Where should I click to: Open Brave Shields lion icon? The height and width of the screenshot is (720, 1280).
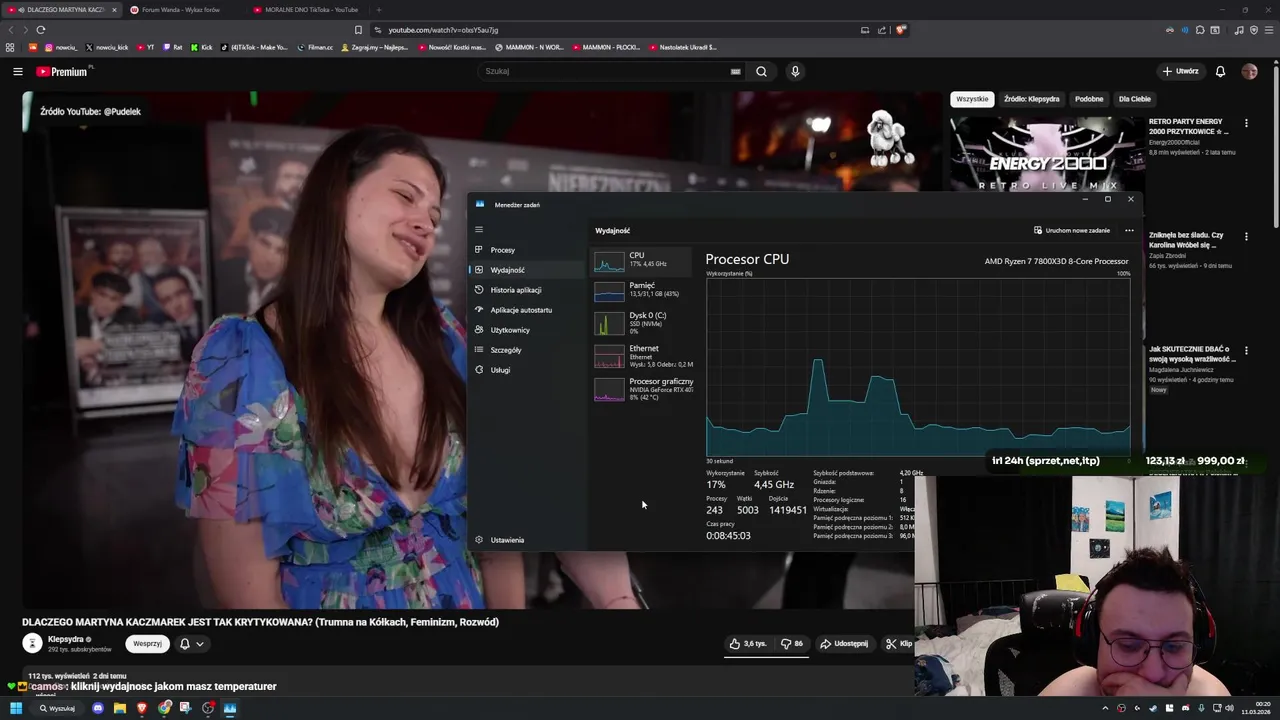[x=900, y=30]
